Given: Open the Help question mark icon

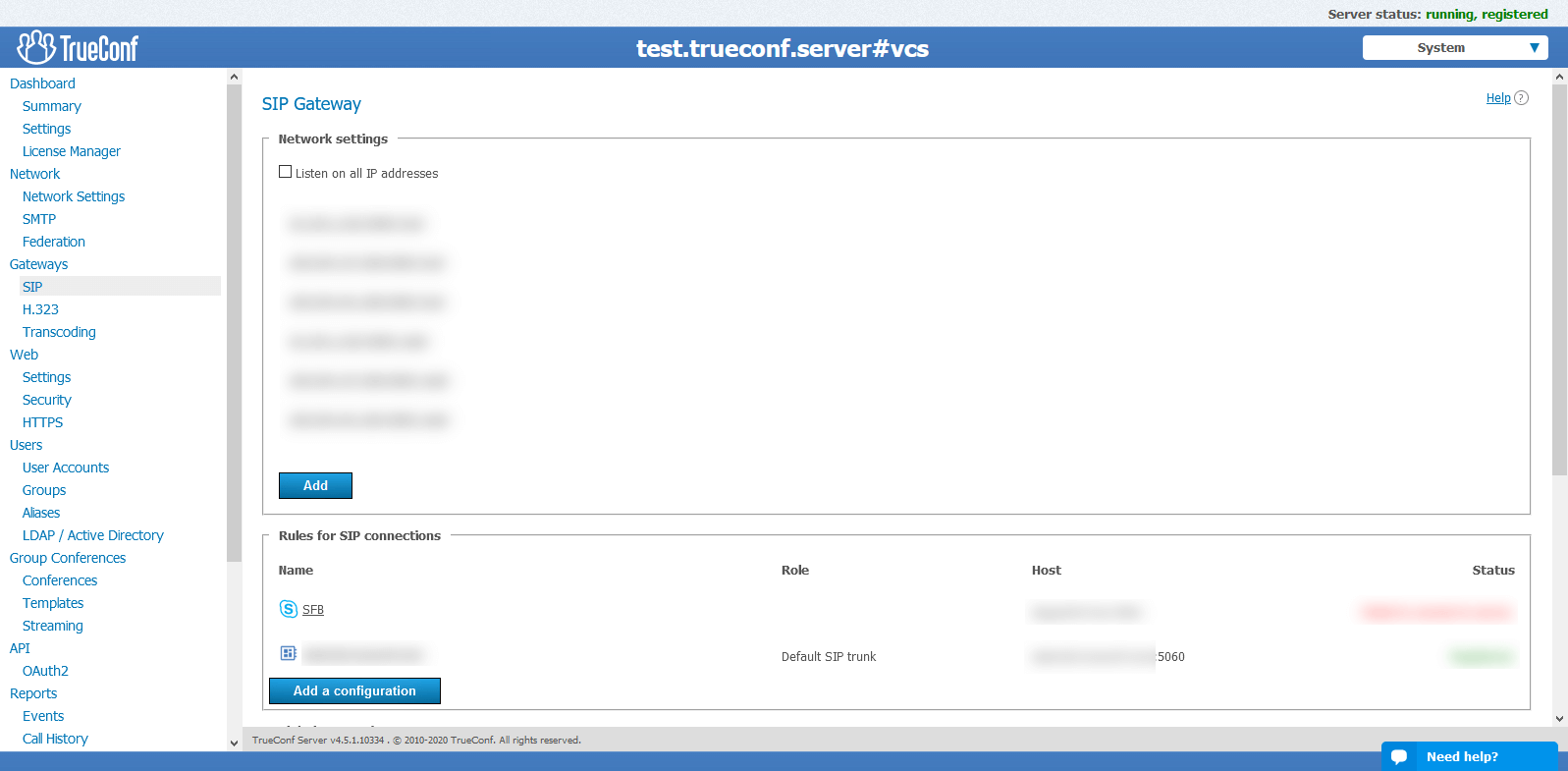Looking at the screenshot, I should (1521, 98).
